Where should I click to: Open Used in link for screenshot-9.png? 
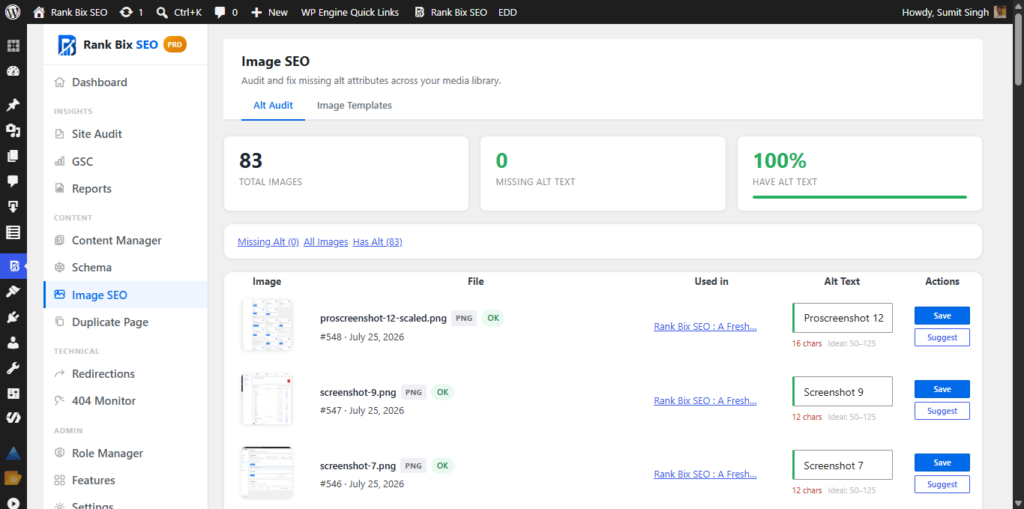click(x=705, y=401)
